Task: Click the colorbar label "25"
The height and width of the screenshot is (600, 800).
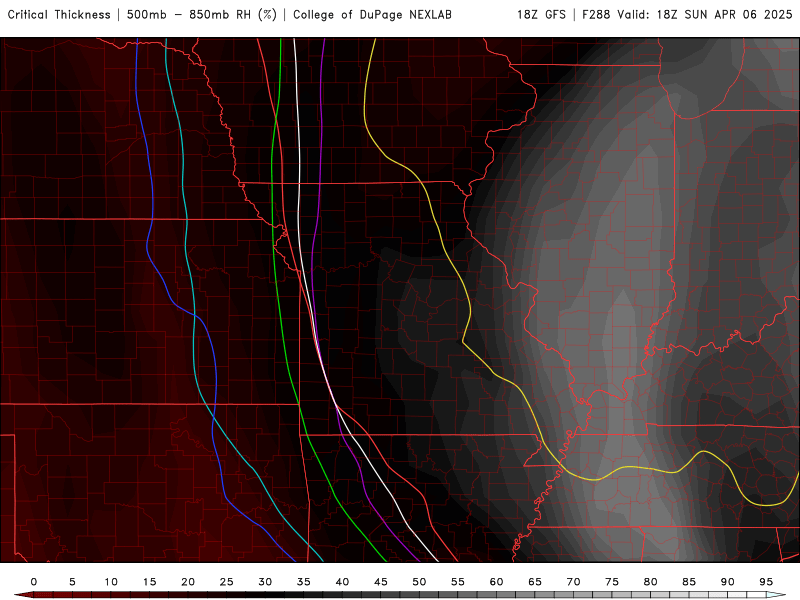Action: 227,582
